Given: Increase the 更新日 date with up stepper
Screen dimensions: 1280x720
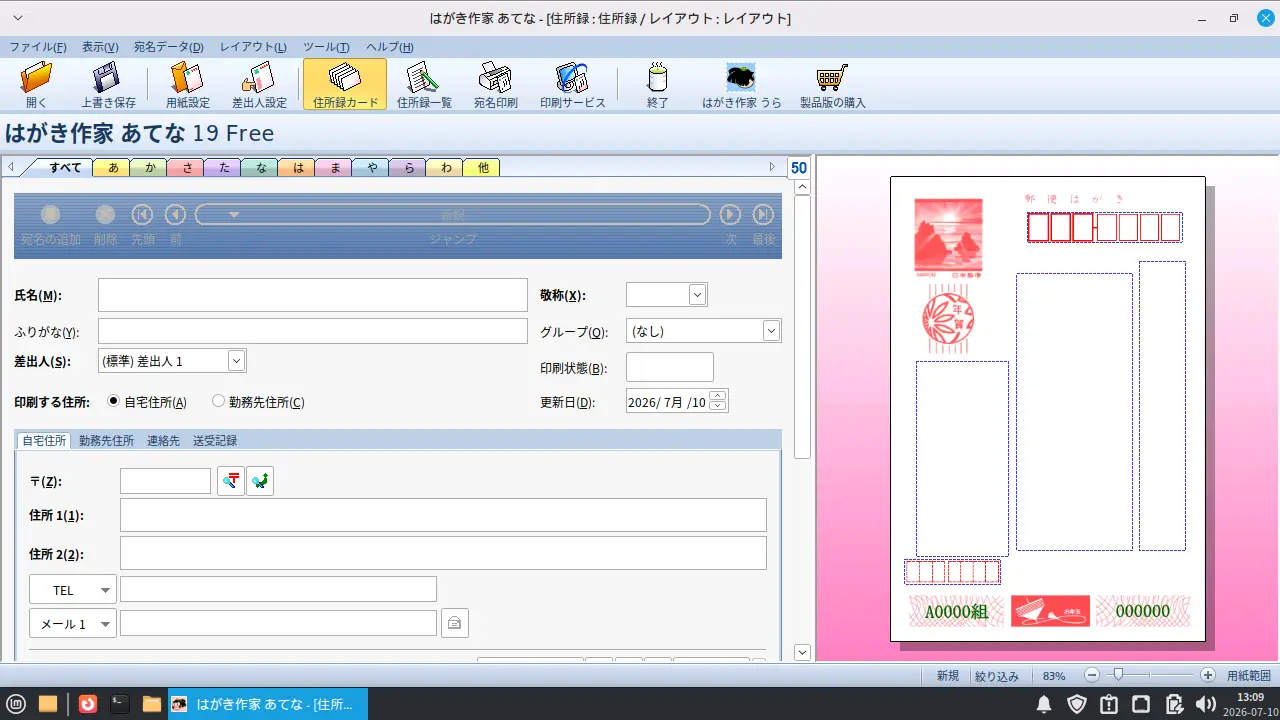Looking at the screenshot, I should 718,395.
